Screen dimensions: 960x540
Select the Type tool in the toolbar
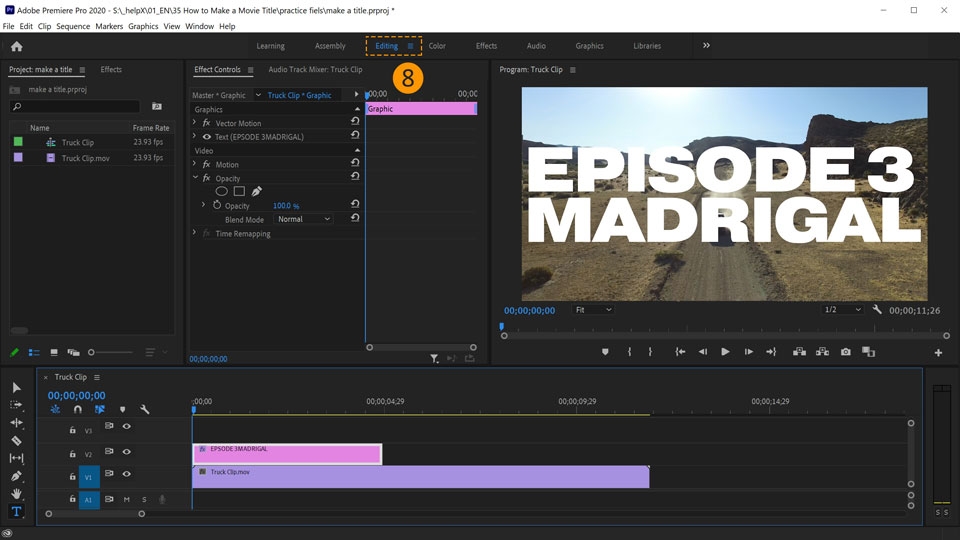coord(16,512)
